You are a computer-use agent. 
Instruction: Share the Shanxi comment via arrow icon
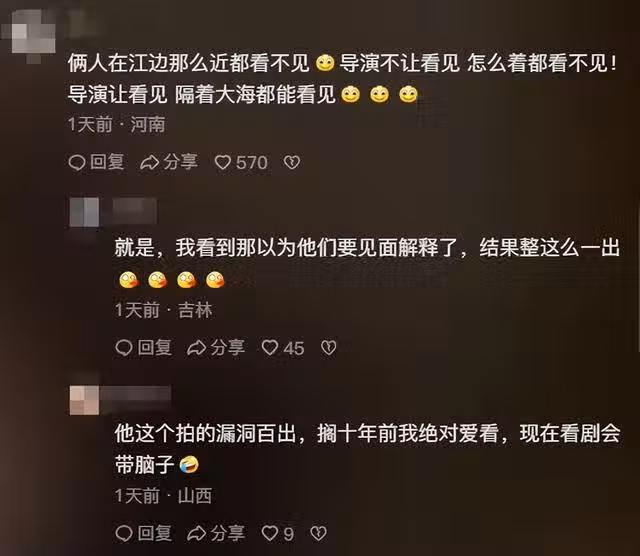(196, 533)
